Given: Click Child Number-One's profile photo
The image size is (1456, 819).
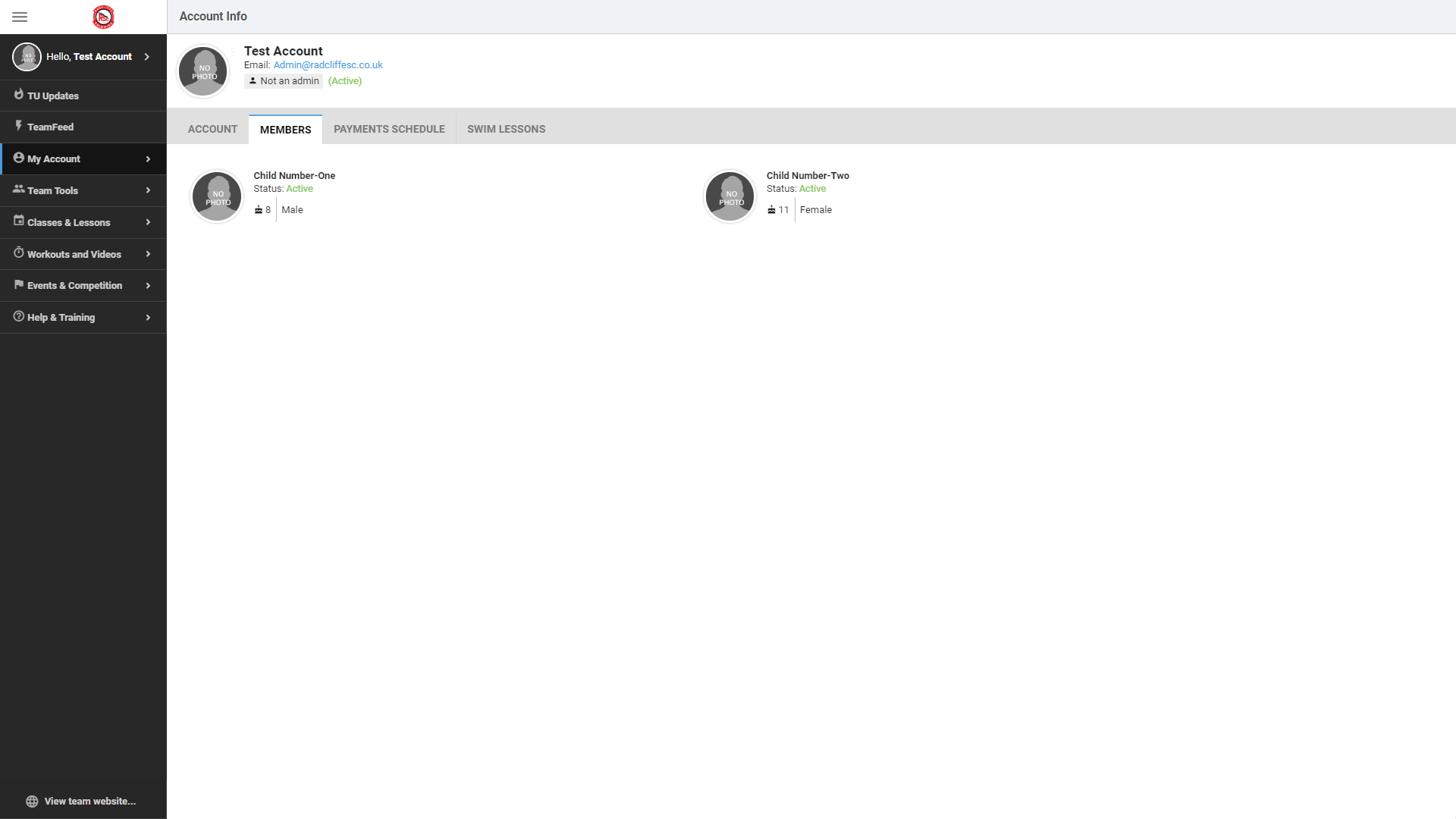Looking at the screenshot, I should [216, 196].
